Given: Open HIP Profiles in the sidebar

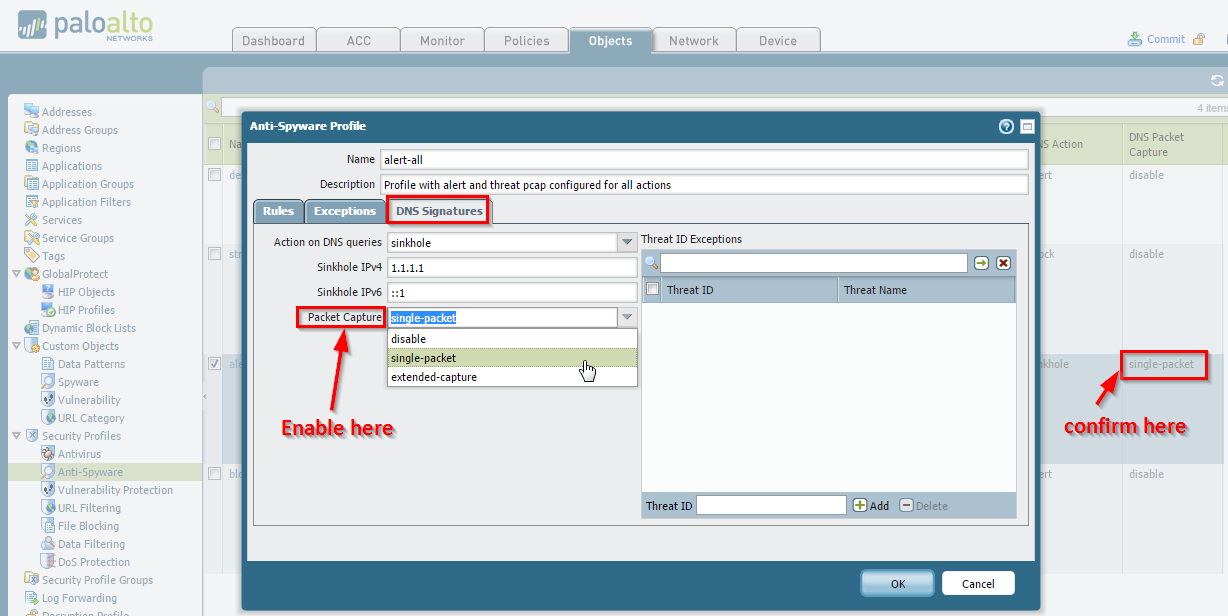Looking at the screenshot, I should tap(86, 310).
